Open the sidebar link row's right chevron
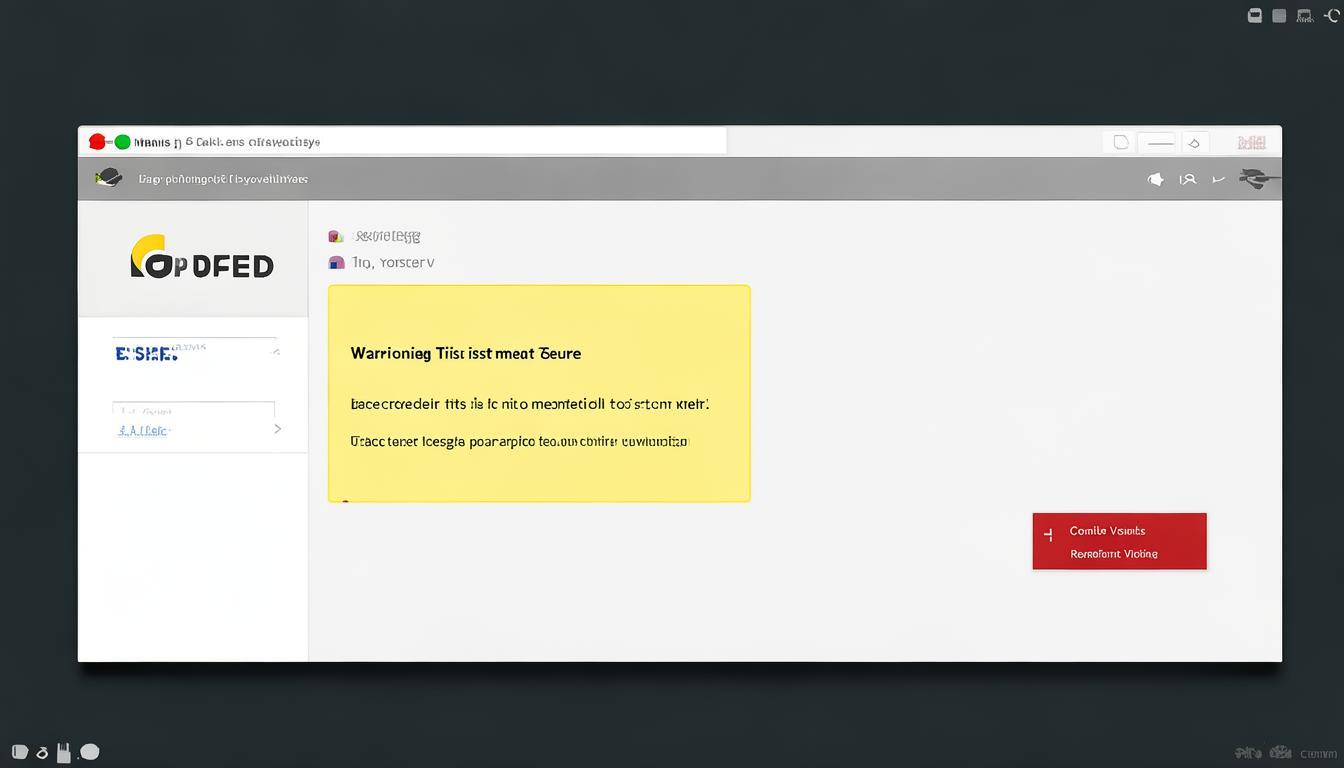1344x768 pixels. click(x=277, y=429)
